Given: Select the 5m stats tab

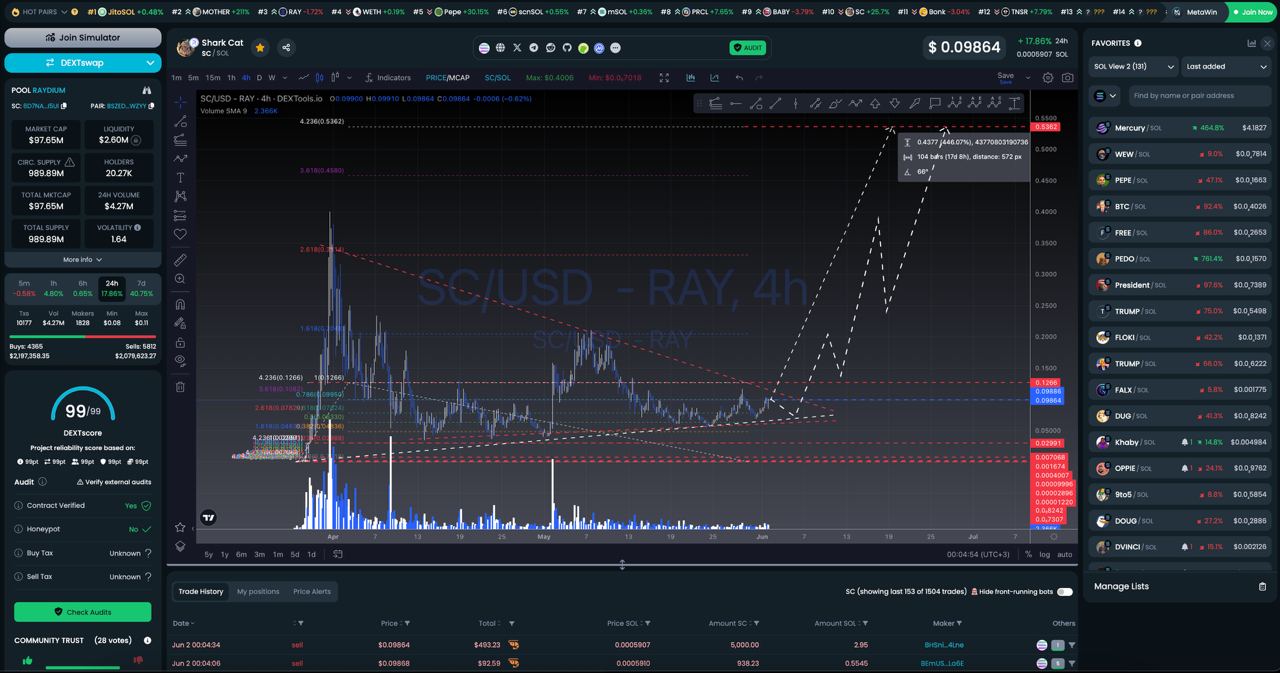Looking at the screenshot, I should (24, 288).
